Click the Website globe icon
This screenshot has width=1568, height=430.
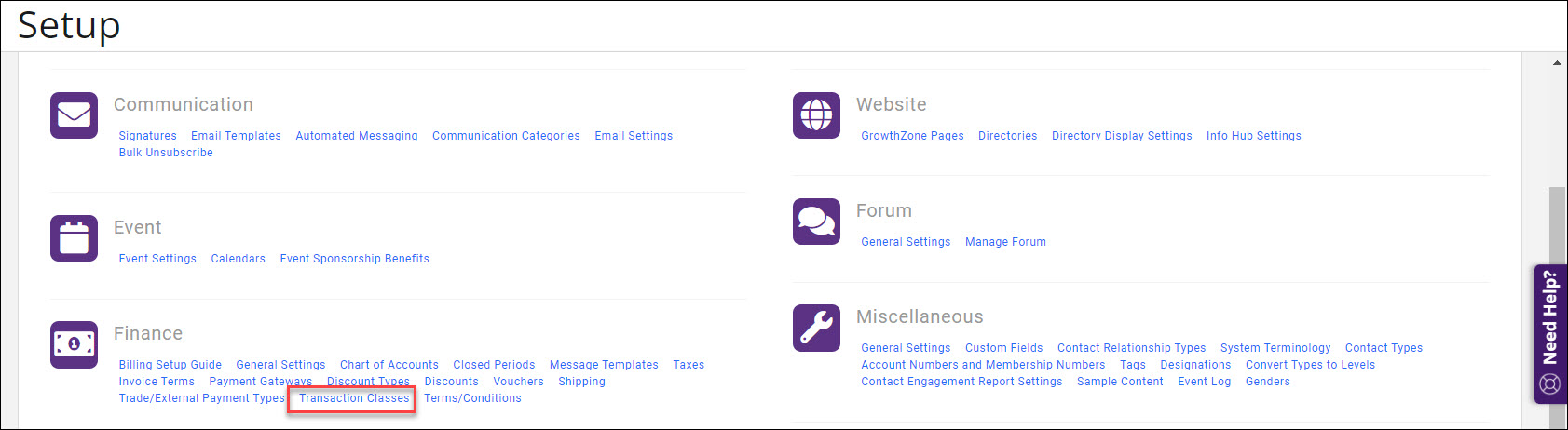coord(816,115)
